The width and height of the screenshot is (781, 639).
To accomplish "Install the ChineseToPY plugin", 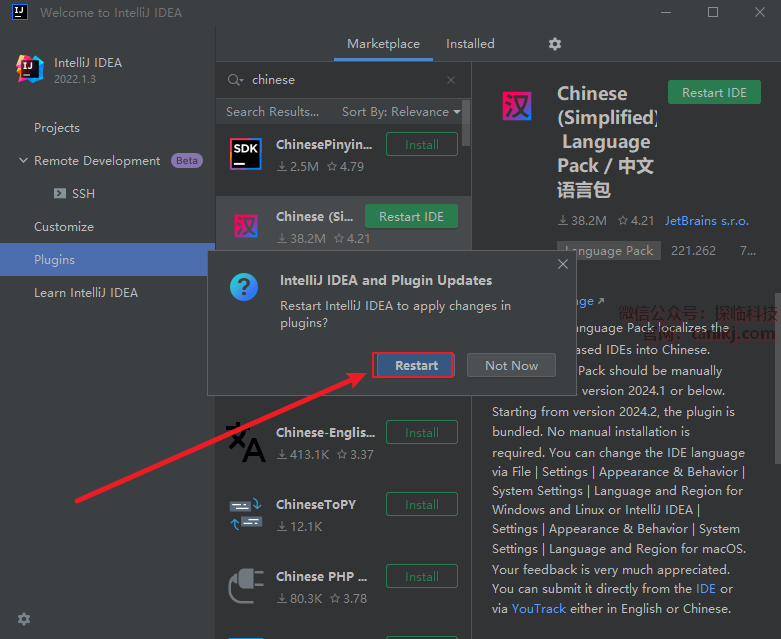I will pos(421,505).
